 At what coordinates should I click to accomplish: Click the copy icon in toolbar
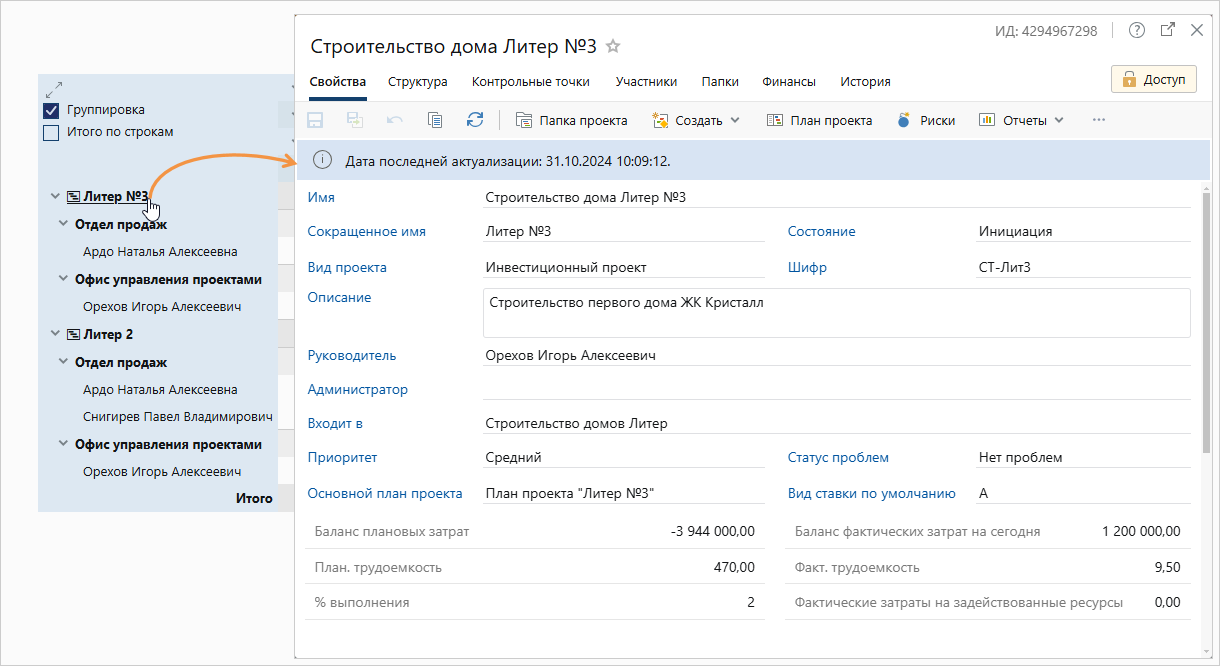435,120
